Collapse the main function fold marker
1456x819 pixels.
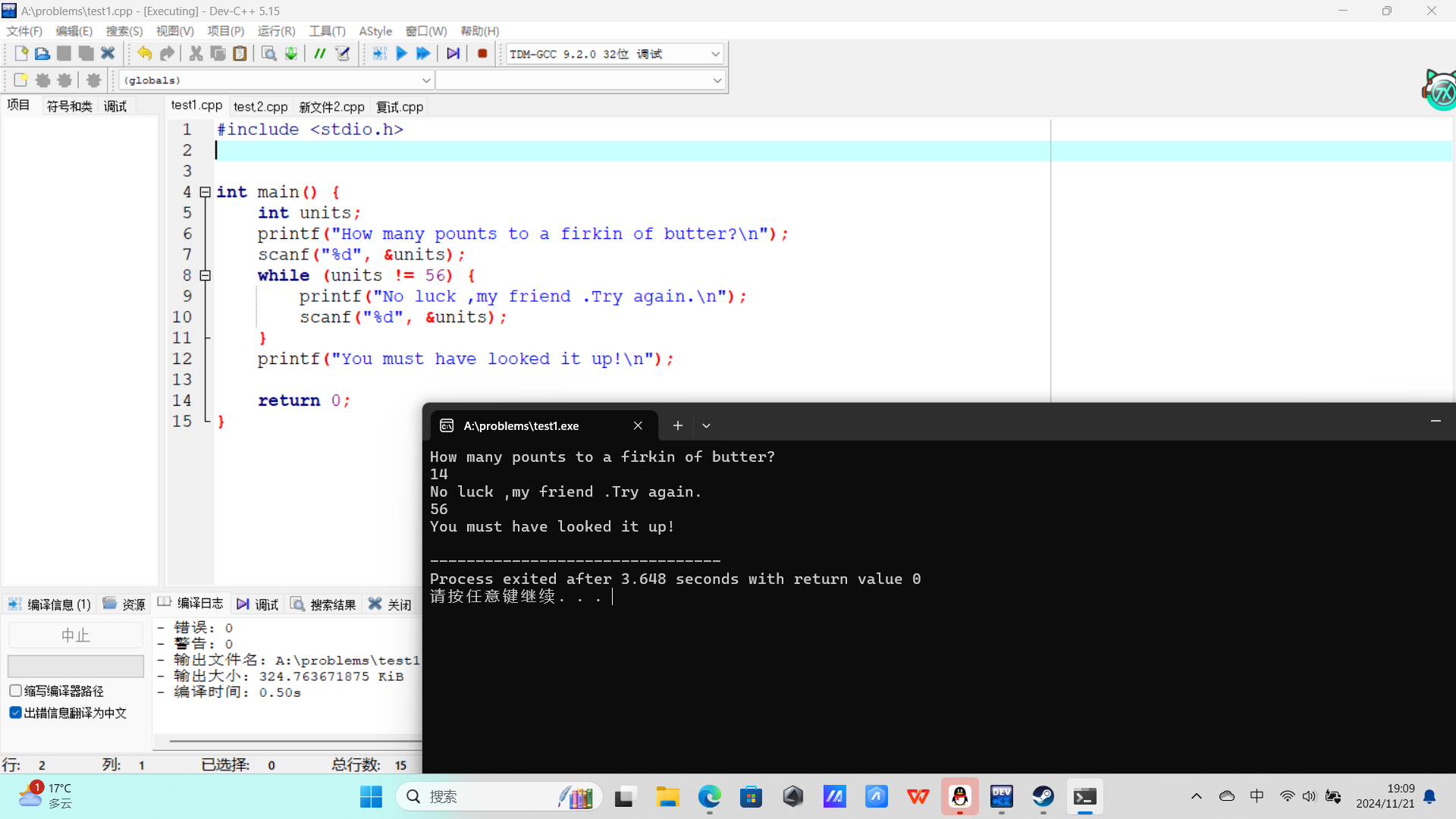point(205,193)
